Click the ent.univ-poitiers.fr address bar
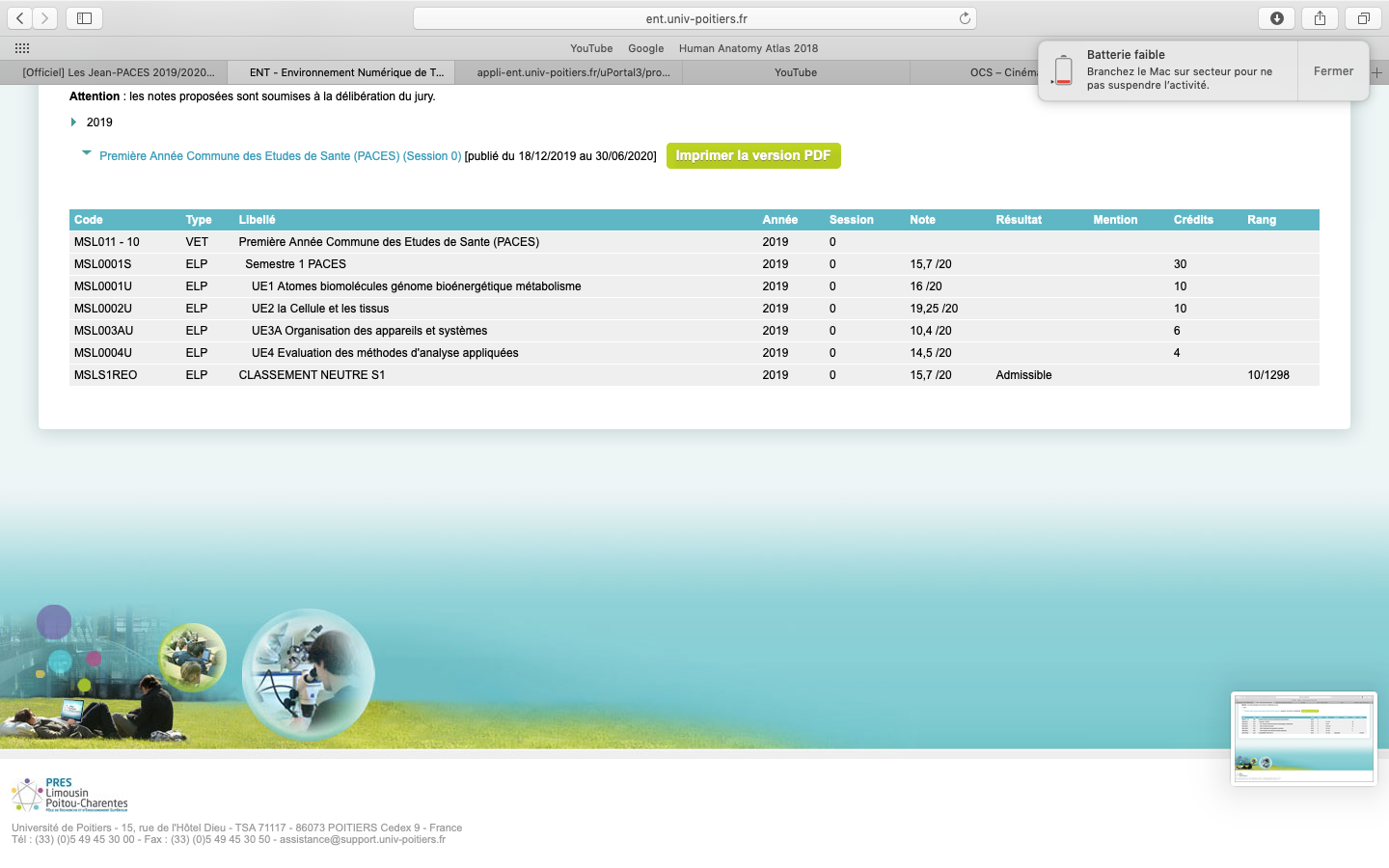 [x=695, y=18]
